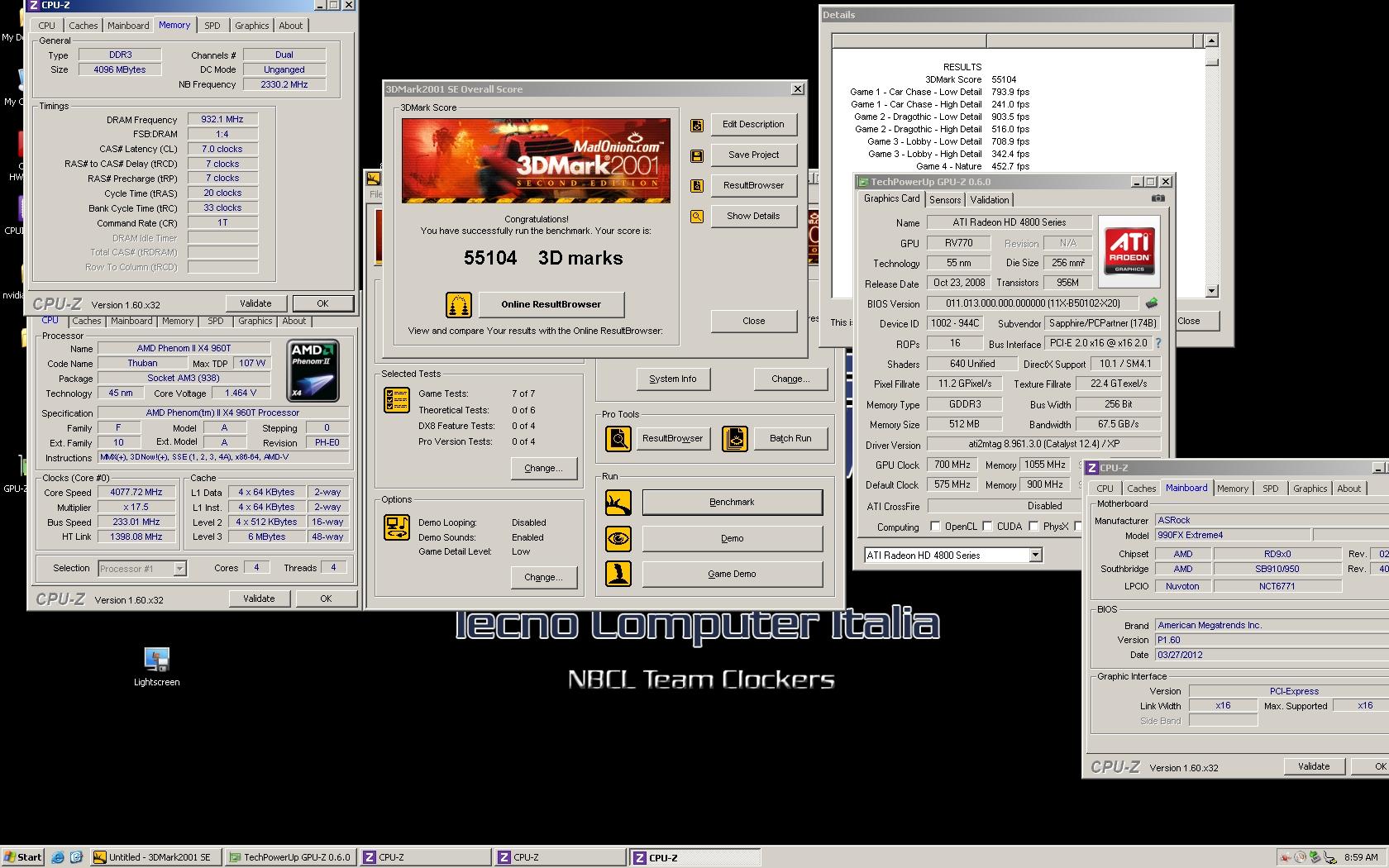Image resolution: width=1389 pixels, height=868 pixels.
Task: Click the second quick launch browser icon
Action: click(76, 857)
